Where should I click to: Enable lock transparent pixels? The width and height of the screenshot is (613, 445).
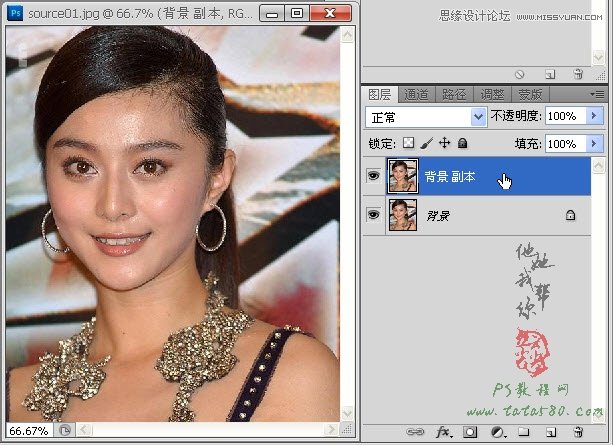(408, 144)
